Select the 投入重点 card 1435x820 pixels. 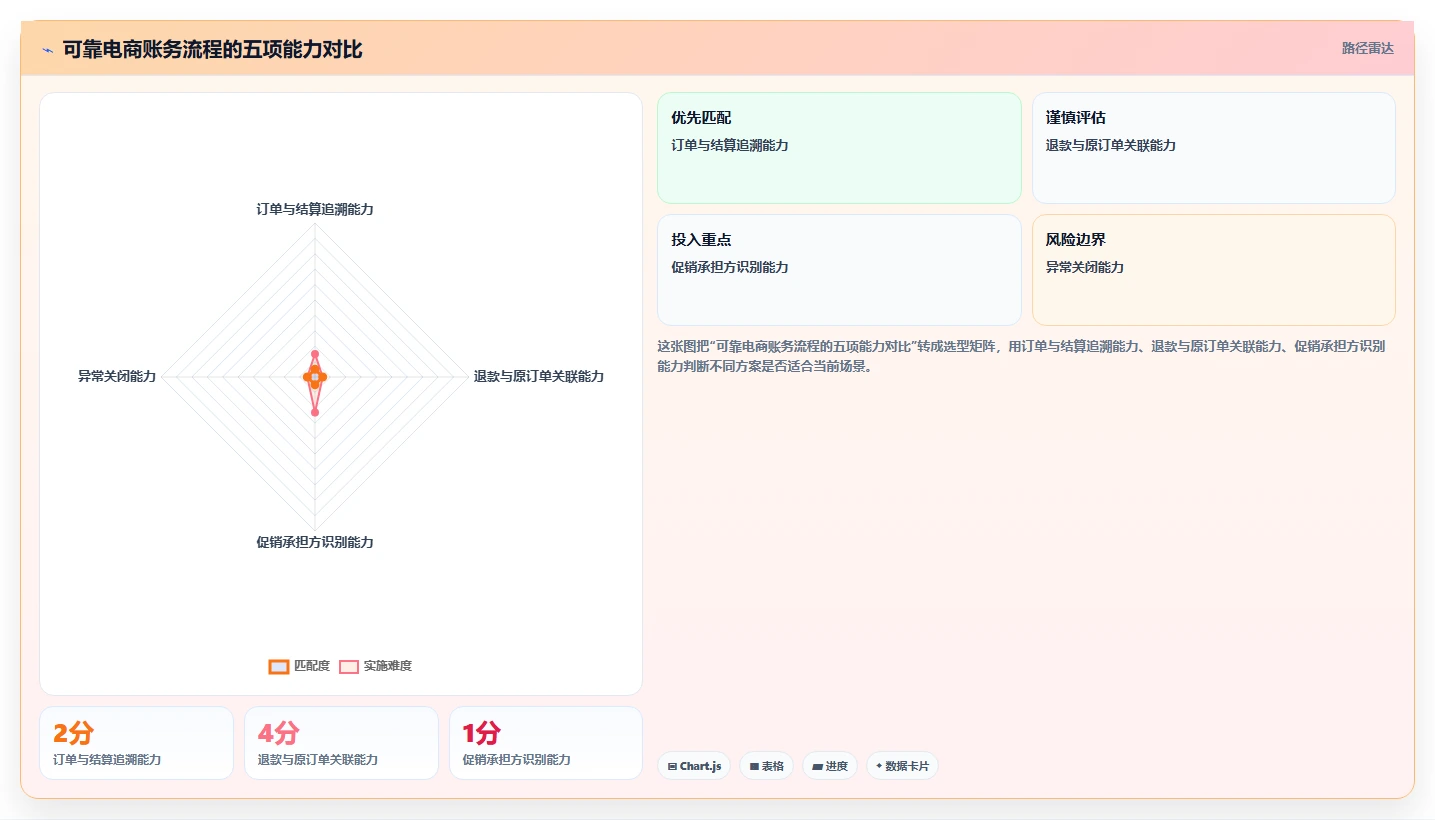point(839,270)
